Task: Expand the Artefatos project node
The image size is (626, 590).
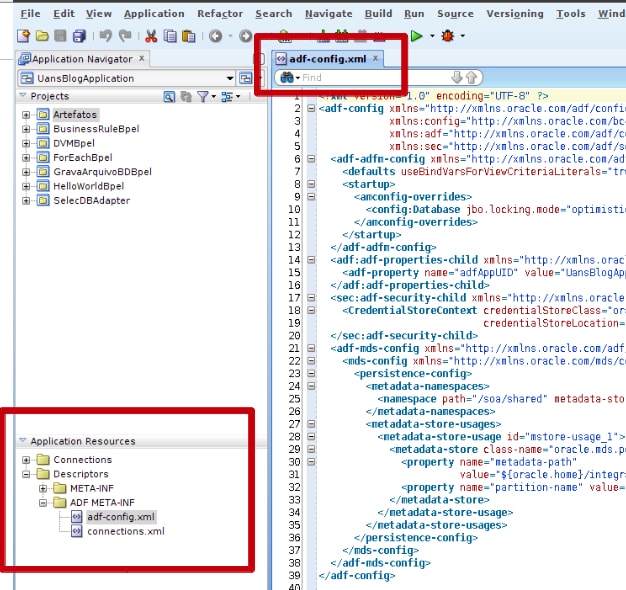Action: click(x=26, y=115)
